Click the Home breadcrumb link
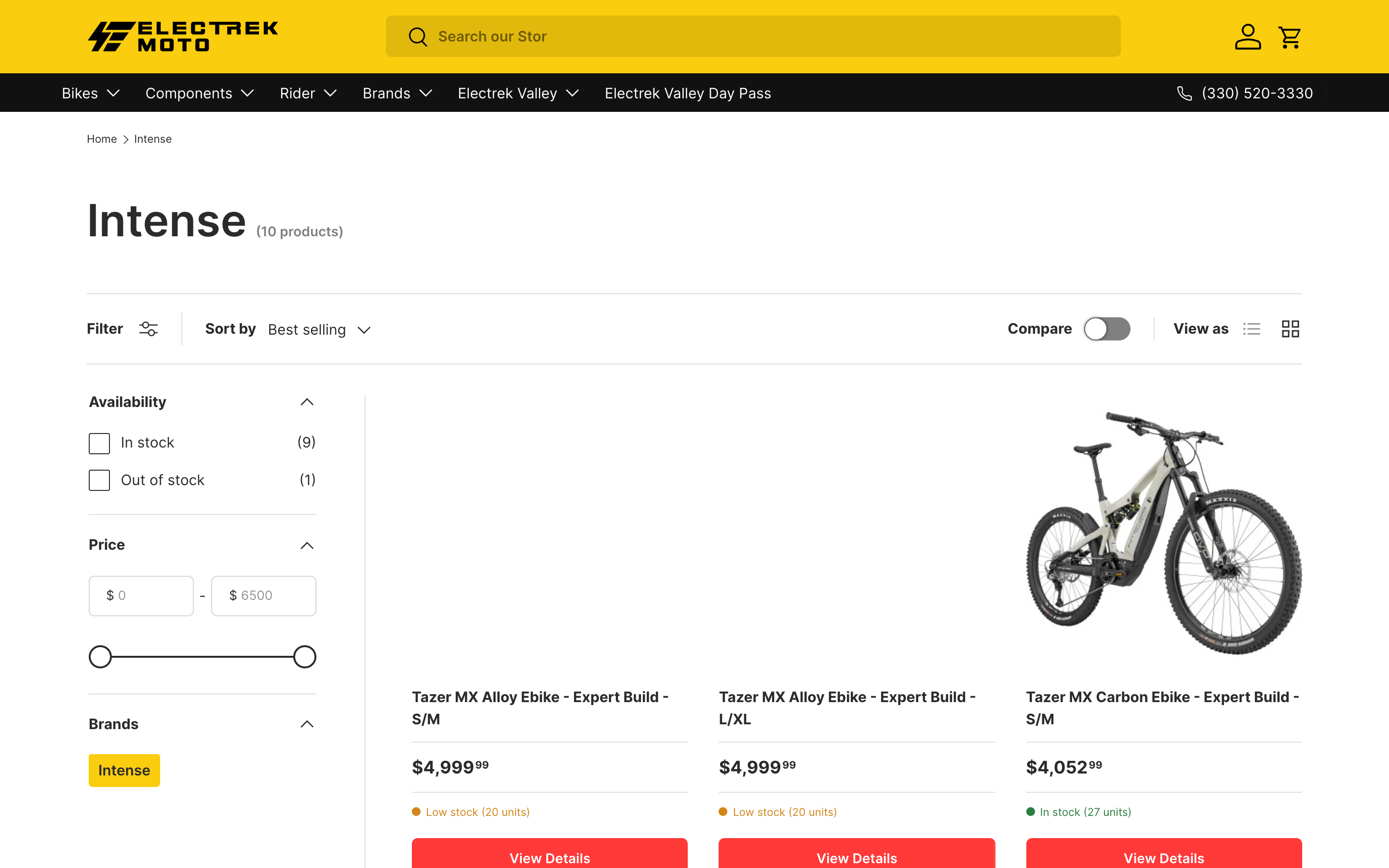This screenshot has width=1389, height=868. (102, 139)
